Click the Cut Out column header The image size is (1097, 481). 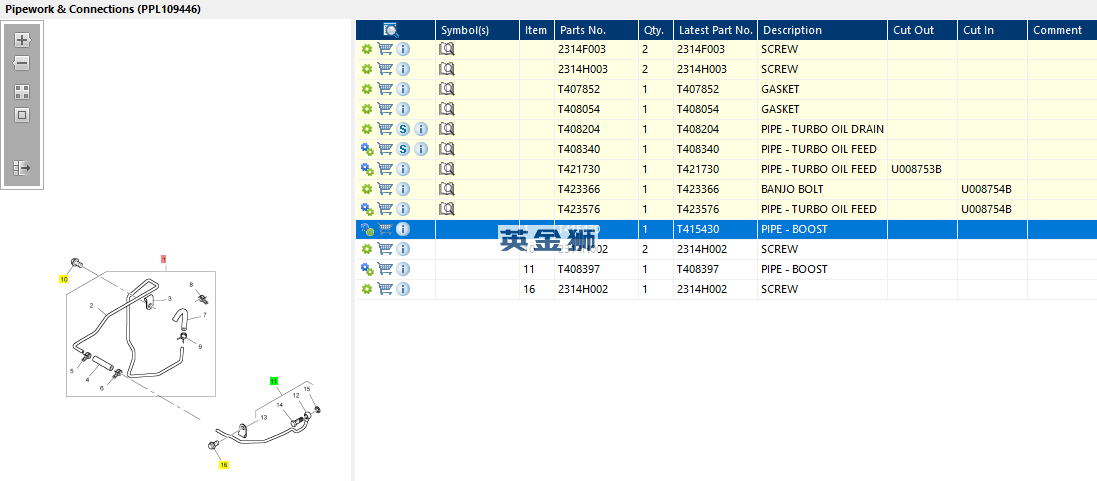coord(922,30)
